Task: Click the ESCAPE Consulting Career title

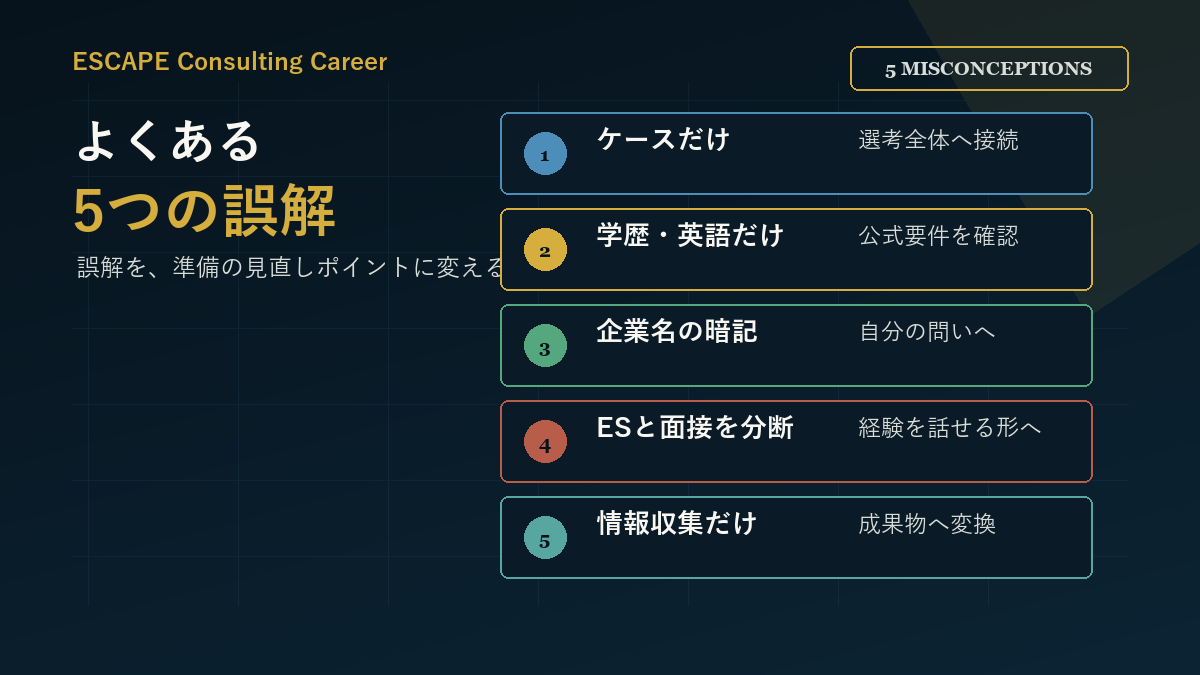Action: 229,62
